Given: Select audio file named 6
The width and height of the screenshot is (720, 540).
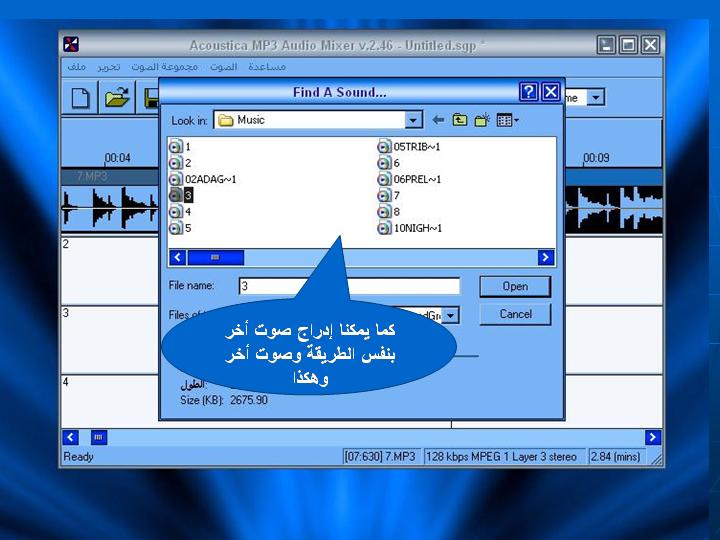Looking at the screenshot, I should (388, 163).
